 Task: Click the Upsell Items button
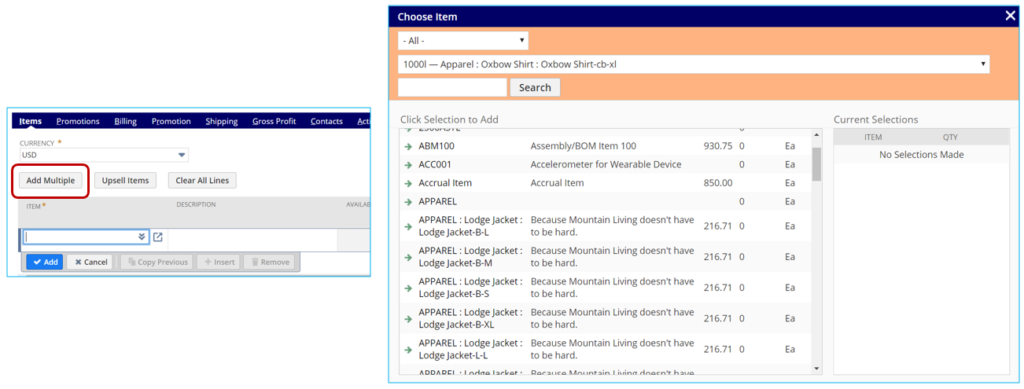click(x=125, y=180)
